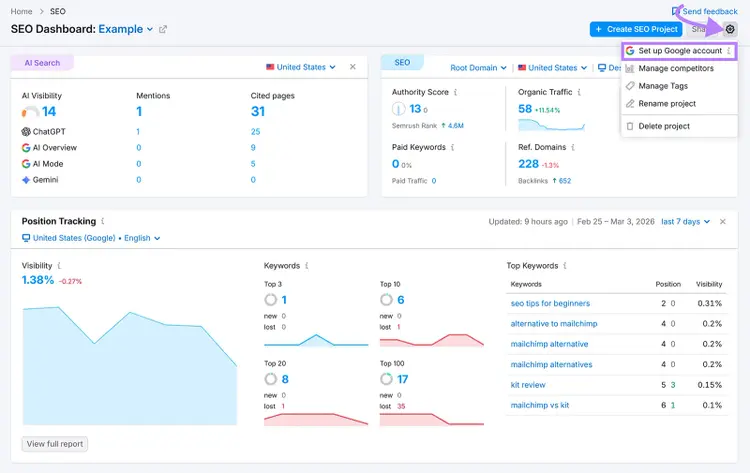Click Top Keywords info icon
The height and width of the screenshot is (473, 750).
[565, 265]
